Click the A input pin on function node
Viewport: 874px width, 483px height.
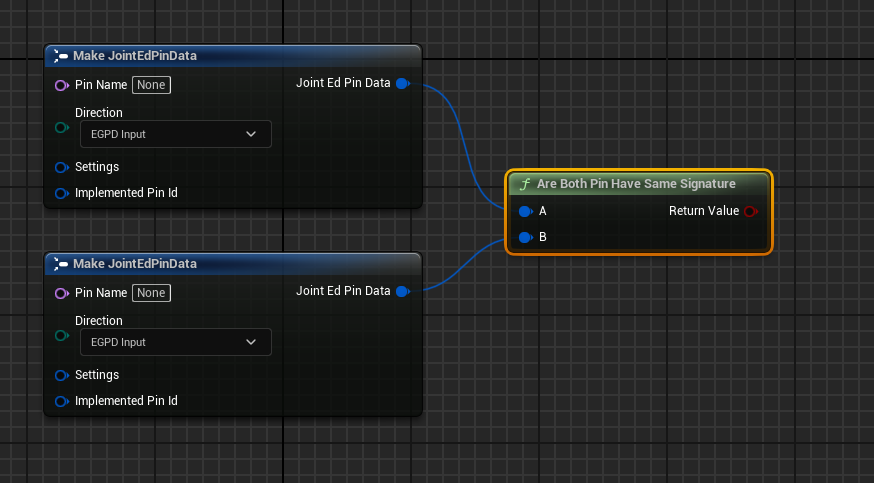tap(525, 212)
